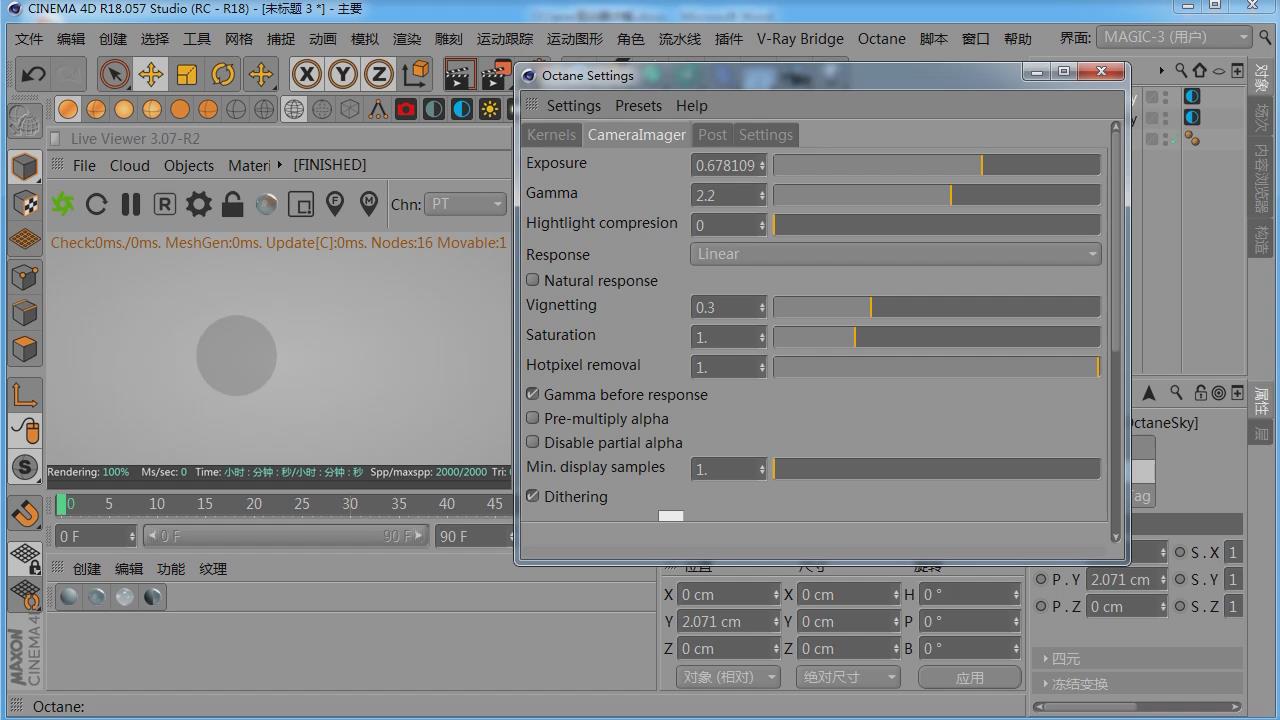Image resolution: width=1280 pixels, height=720 pixels.
Task: Open the 内容浏览器 side tab
Action: [1262, 178]
